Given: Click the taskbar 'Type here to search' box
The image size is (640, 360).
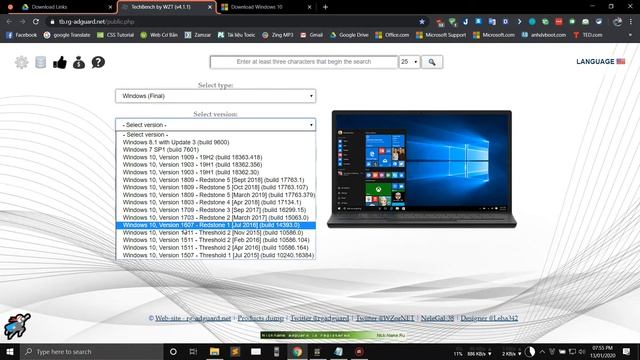Looking at the screenshot, I should click(91, 351).
